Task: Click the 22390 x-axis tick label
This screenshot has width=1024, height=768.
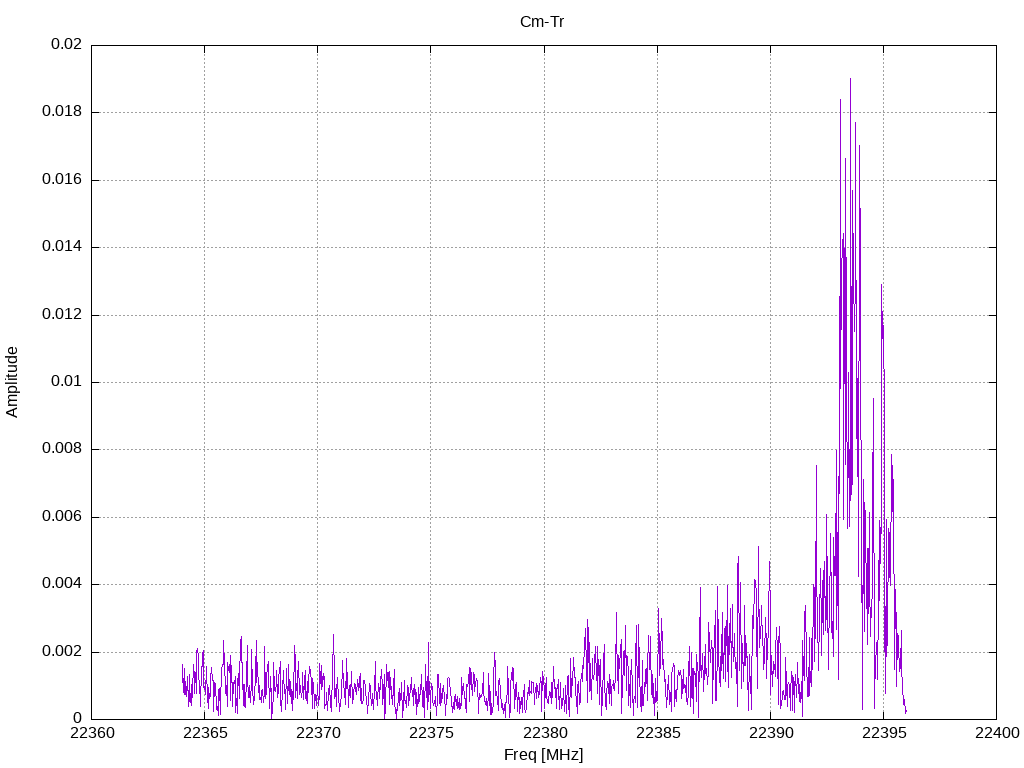Action: point(770,733)
